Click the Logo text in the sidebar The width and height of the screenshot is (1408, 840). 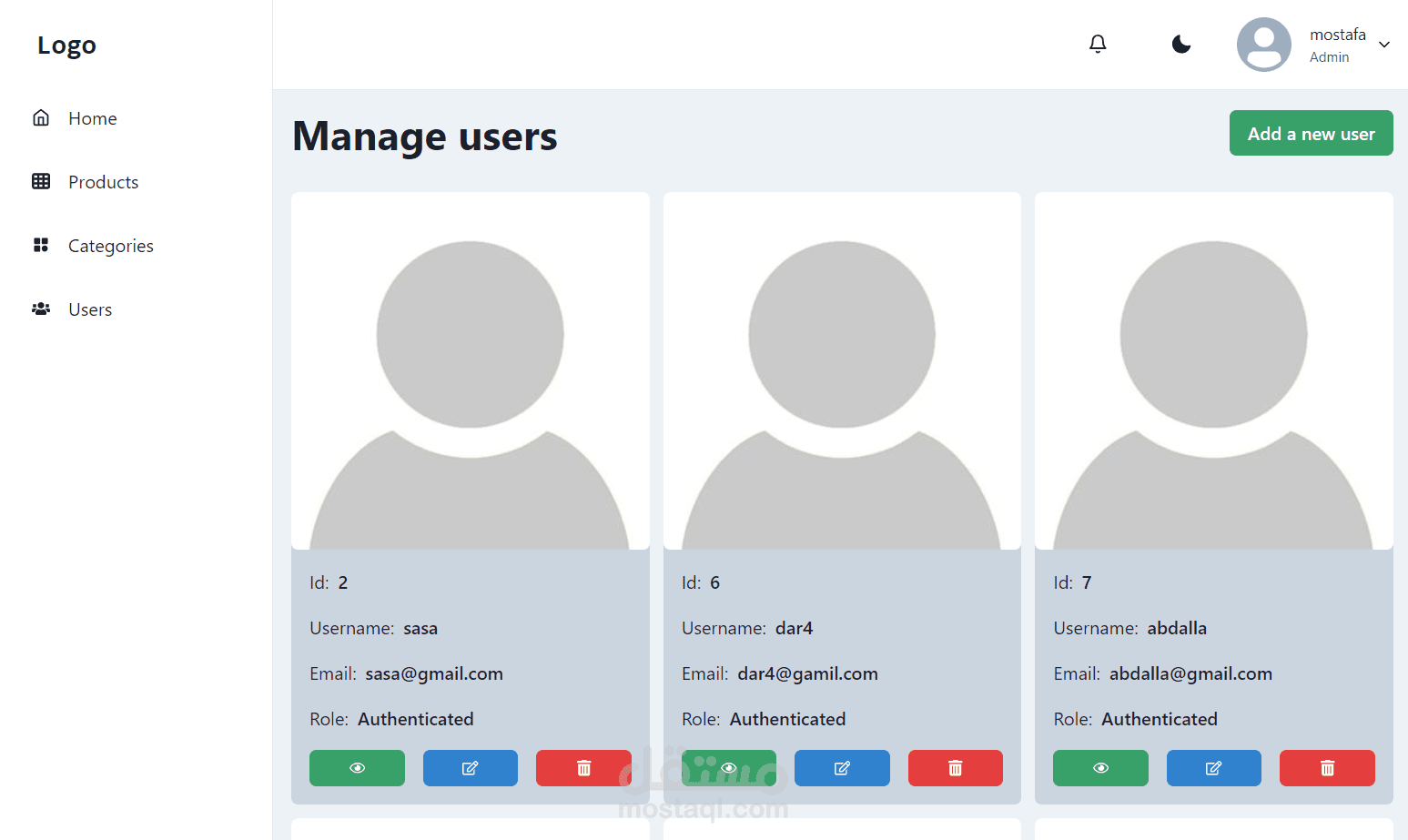[x=66, y=45]
